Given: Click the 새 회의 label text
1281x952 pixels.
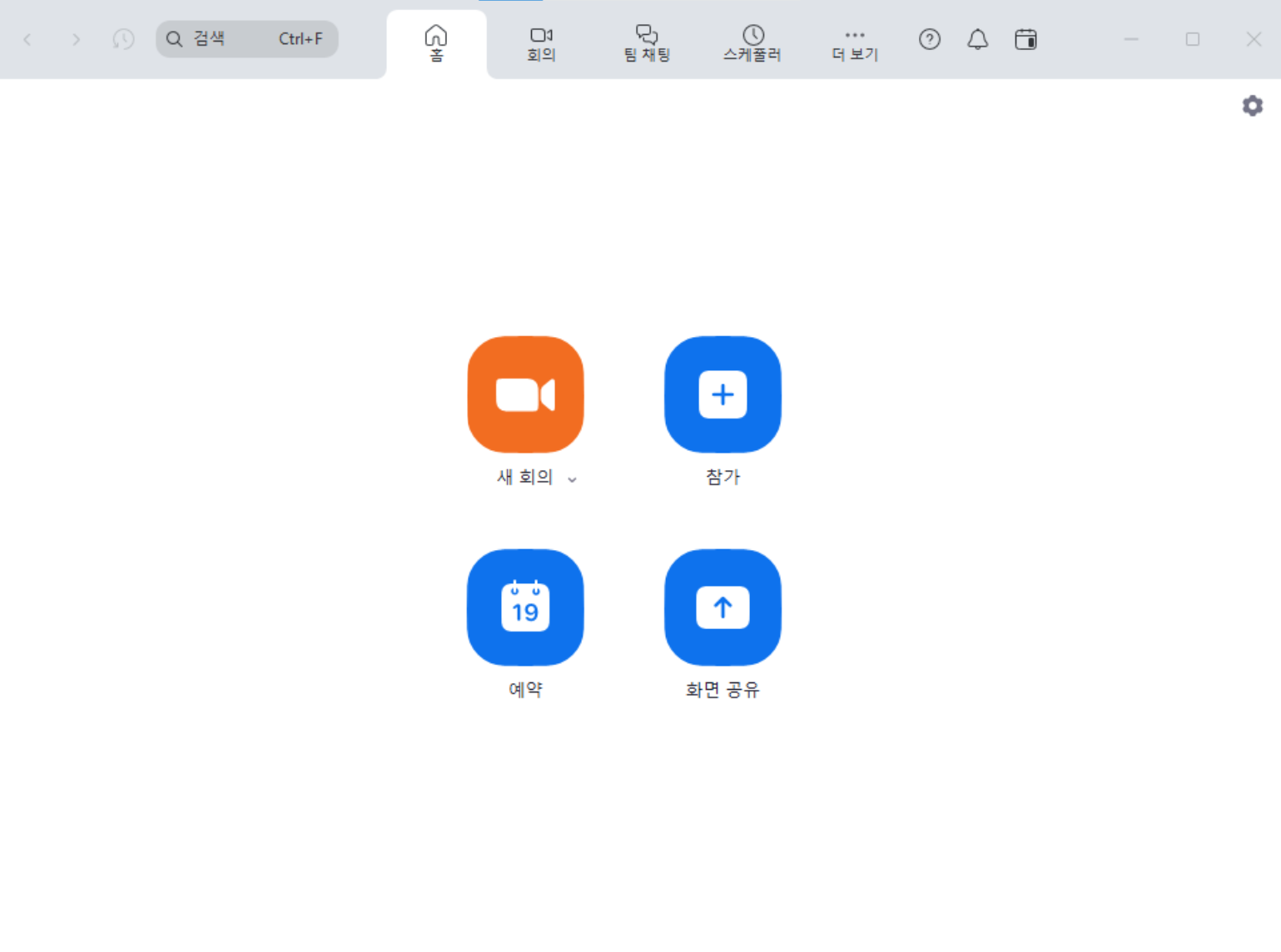Looking at the screenshot, I should tap(525, 478).
